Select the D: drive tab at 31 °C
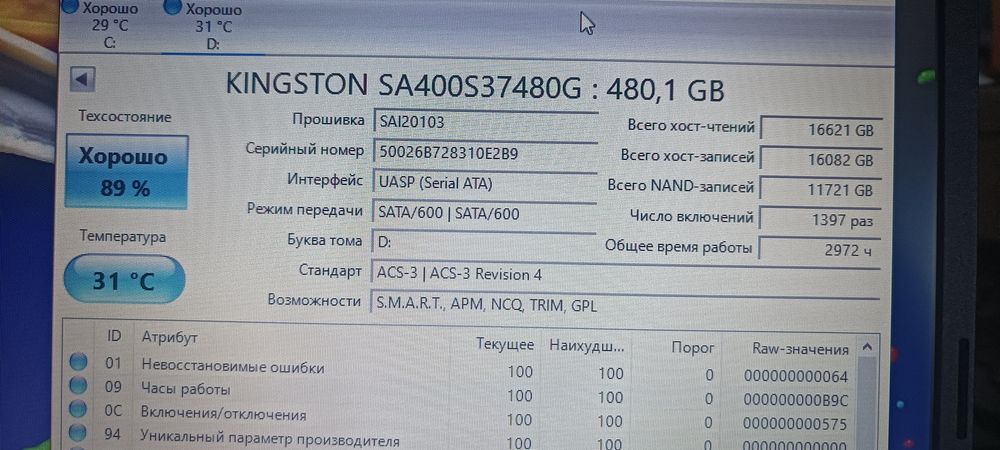 [212, 25]
